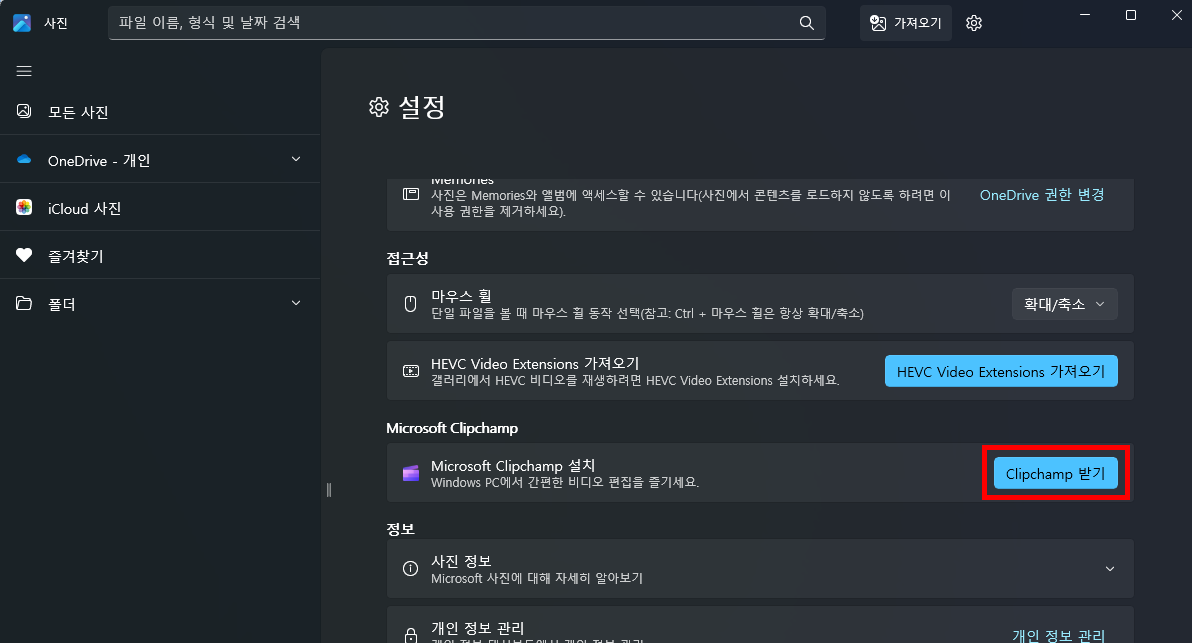Click the import icon beside 가져오기
This screenshot has height=643, width=1192.
pyautogui.click(x=878, y=23)
